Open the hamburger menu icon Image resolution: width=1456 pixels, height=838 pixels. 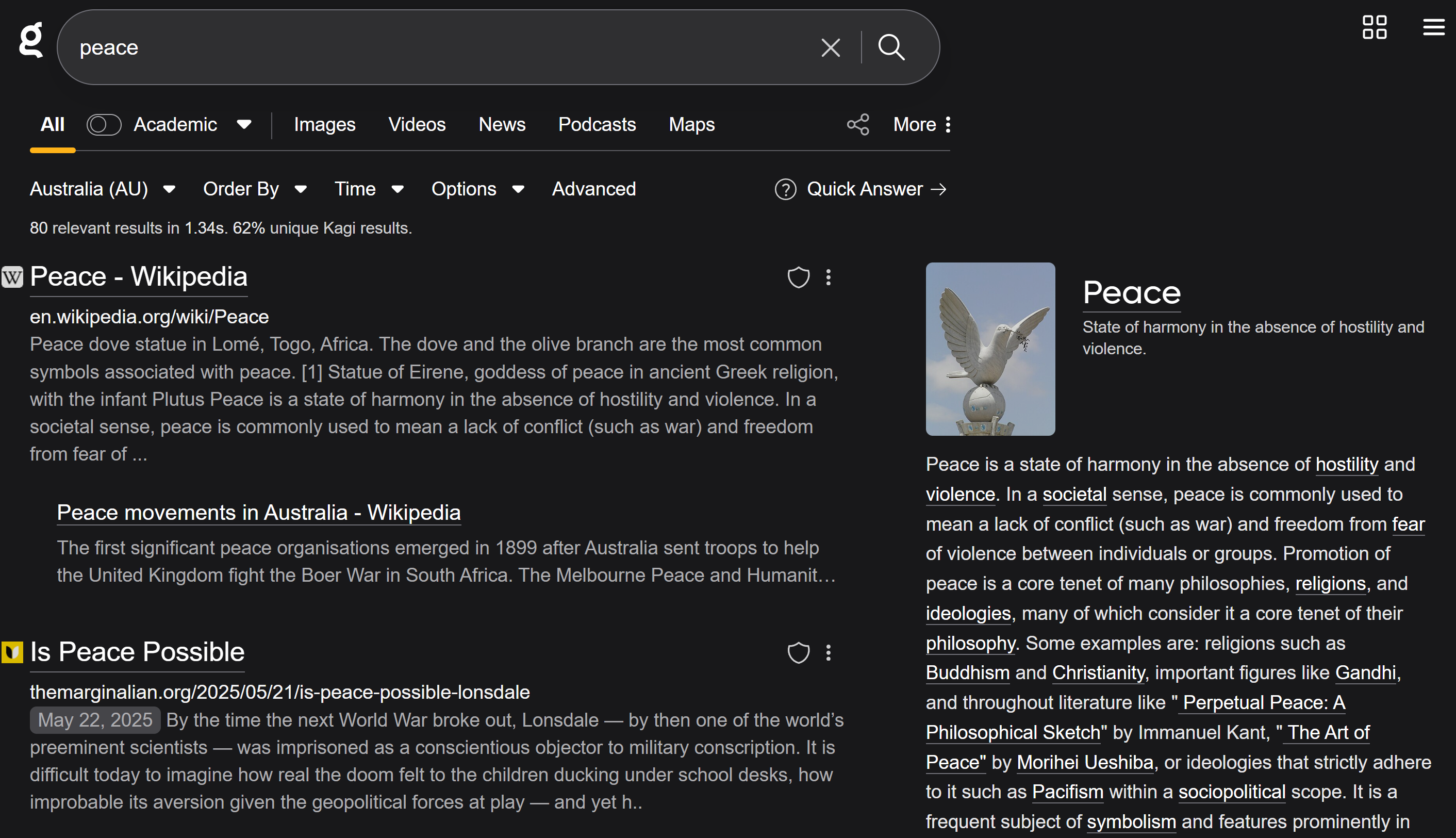point(1433,27)
